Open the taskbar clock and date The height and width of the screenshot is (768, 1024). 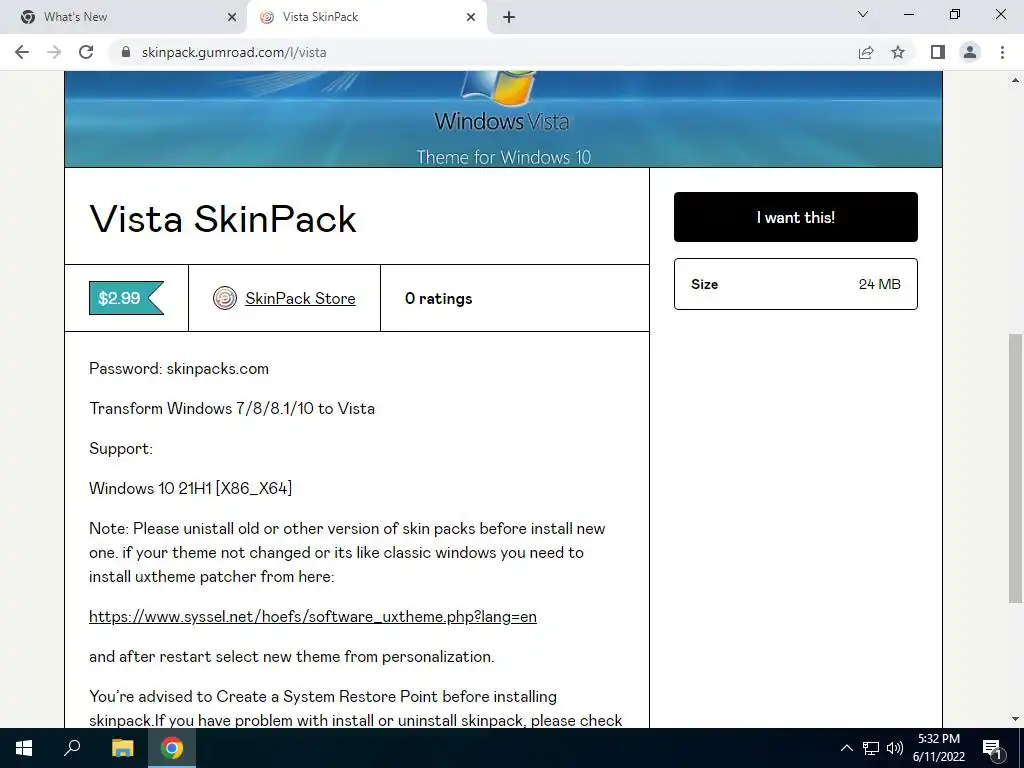938,748
